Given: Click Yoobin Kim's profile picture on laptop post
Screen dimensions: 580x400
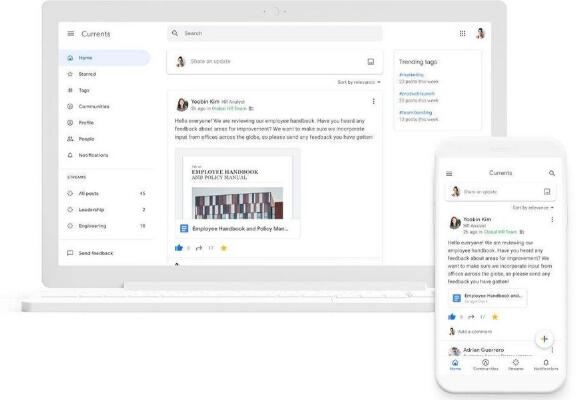Looking at the screenshot, I should pos(182,105).
